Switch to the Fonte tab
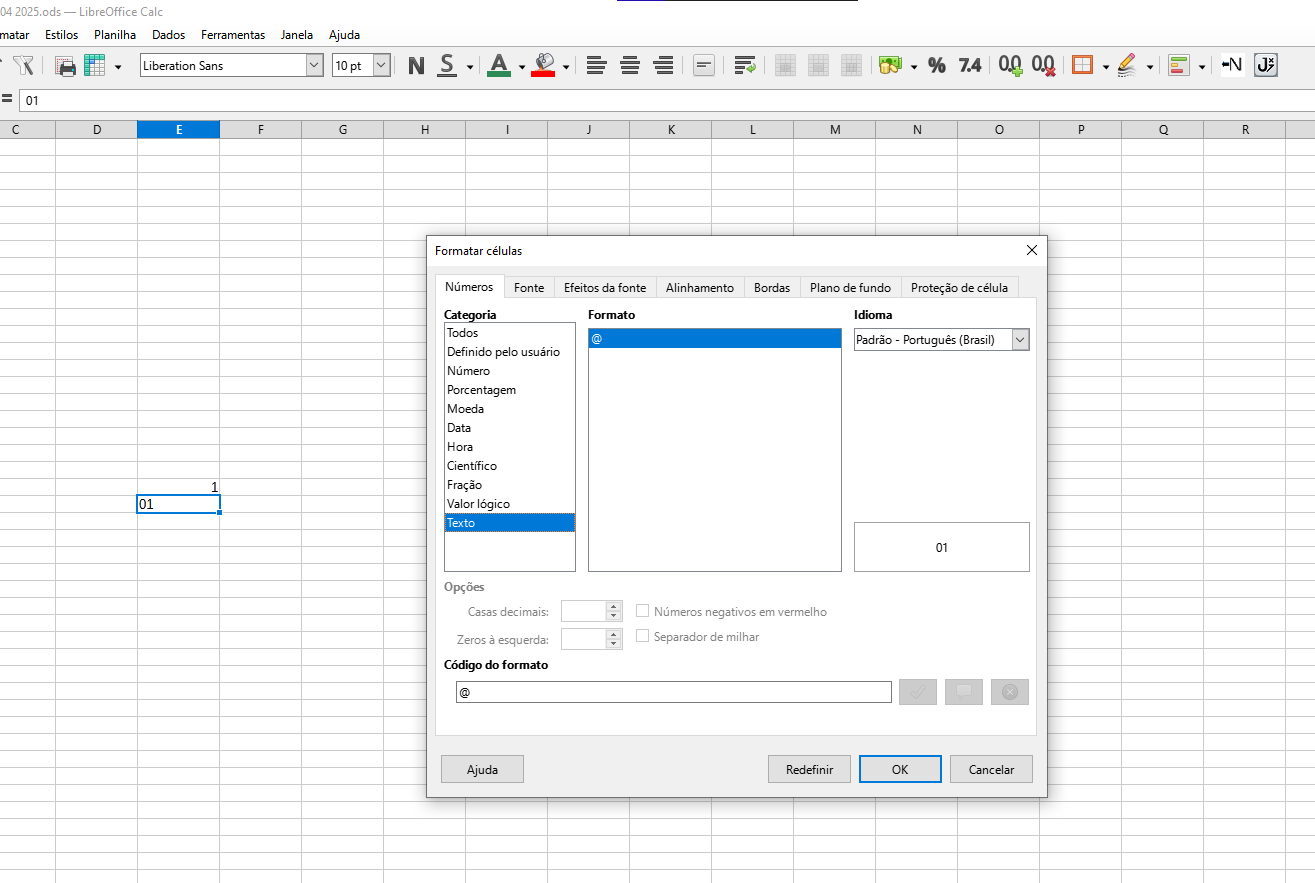 529,287
